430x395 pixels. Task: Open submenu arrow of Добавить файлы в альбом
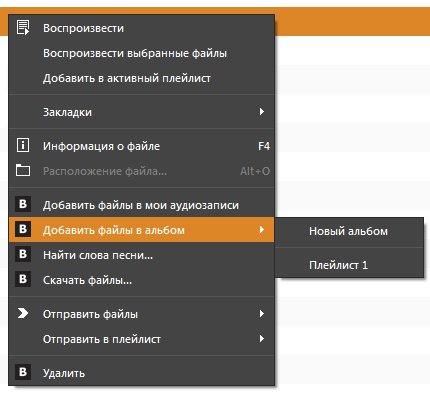(x=262, y=230)
